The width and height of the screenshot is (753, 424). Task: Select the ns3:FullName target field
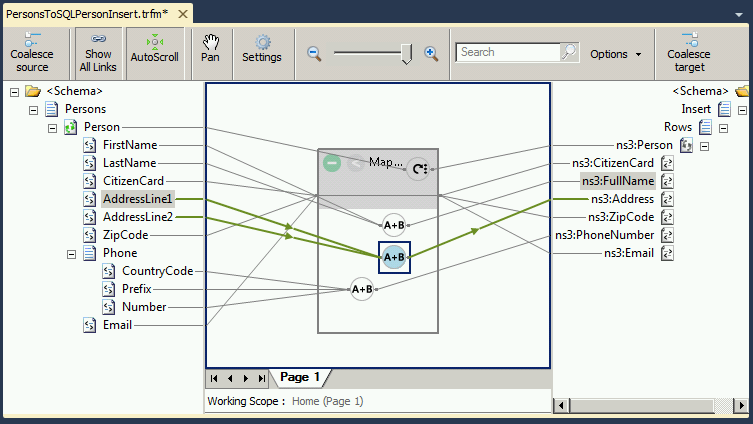(x=617, y=181)
